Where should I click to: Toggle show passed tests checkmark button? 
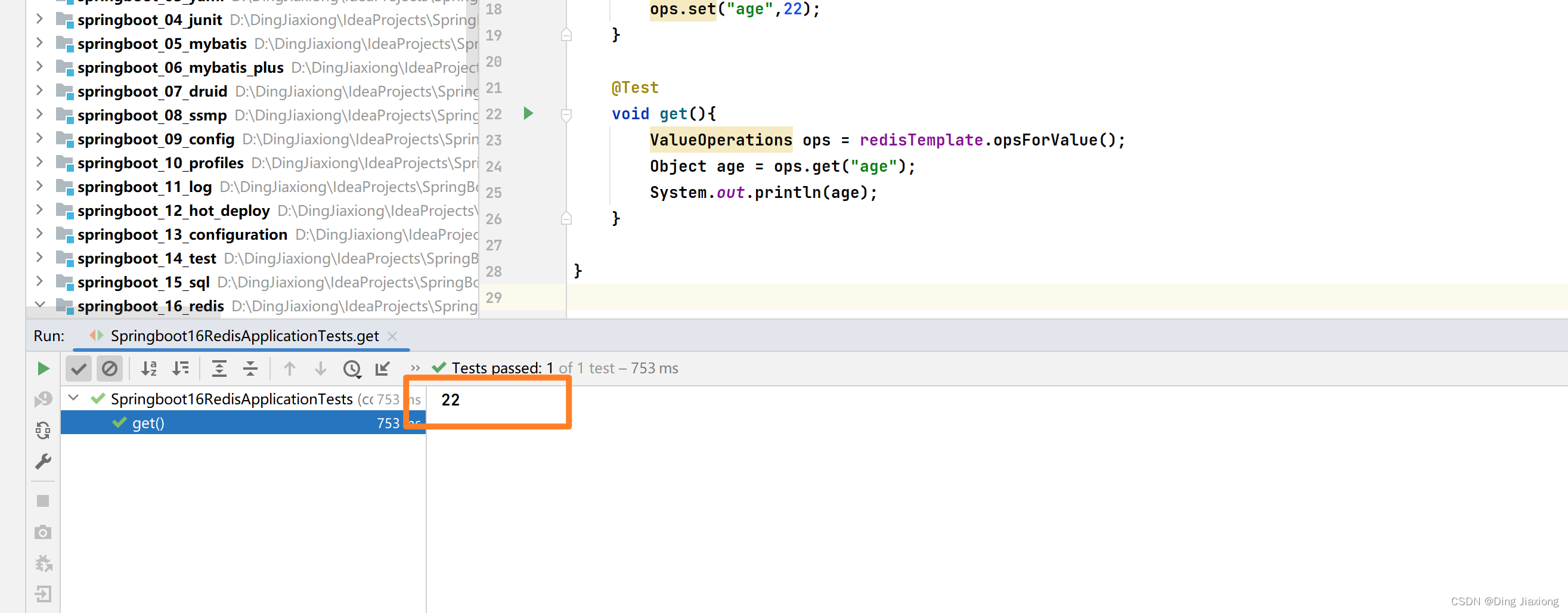(79, 369)
